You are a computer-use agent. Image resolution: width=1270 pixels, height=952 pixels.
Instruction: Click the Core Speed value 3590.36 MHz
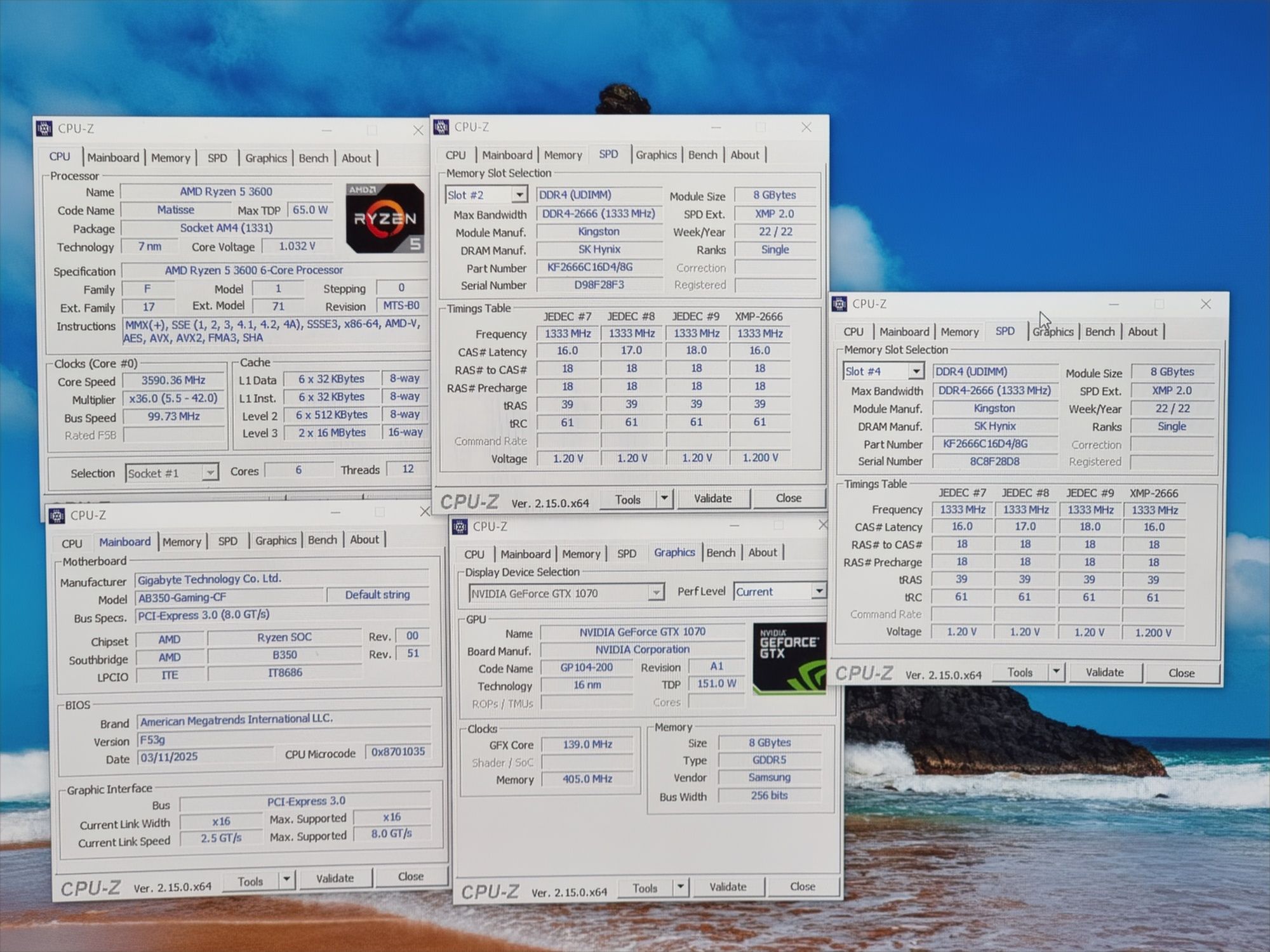pyautogui.click(x=173, y=380)
